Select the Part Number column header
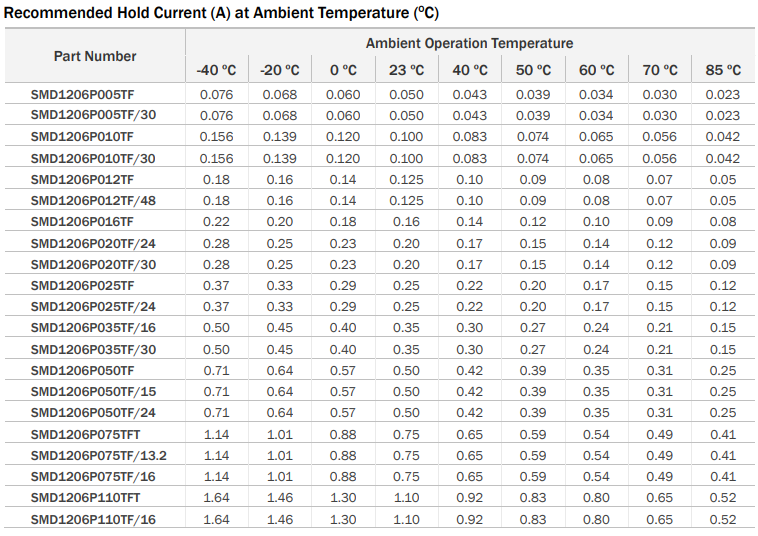 [x=95, y=56]
